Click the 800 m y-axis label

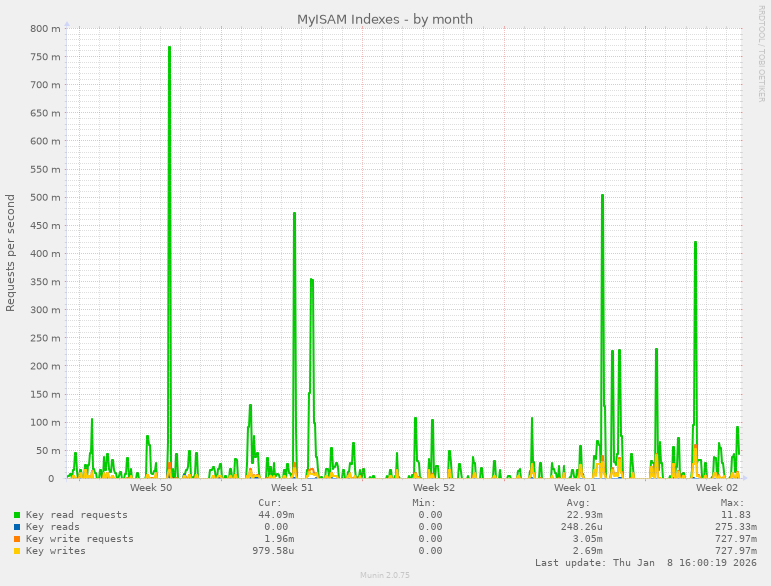[45, 29]
